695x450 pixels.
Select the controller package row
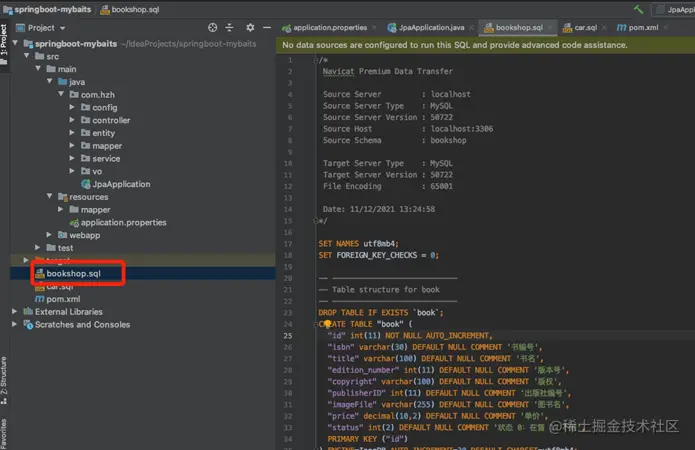pyautogui.click(x=143, y=120)
